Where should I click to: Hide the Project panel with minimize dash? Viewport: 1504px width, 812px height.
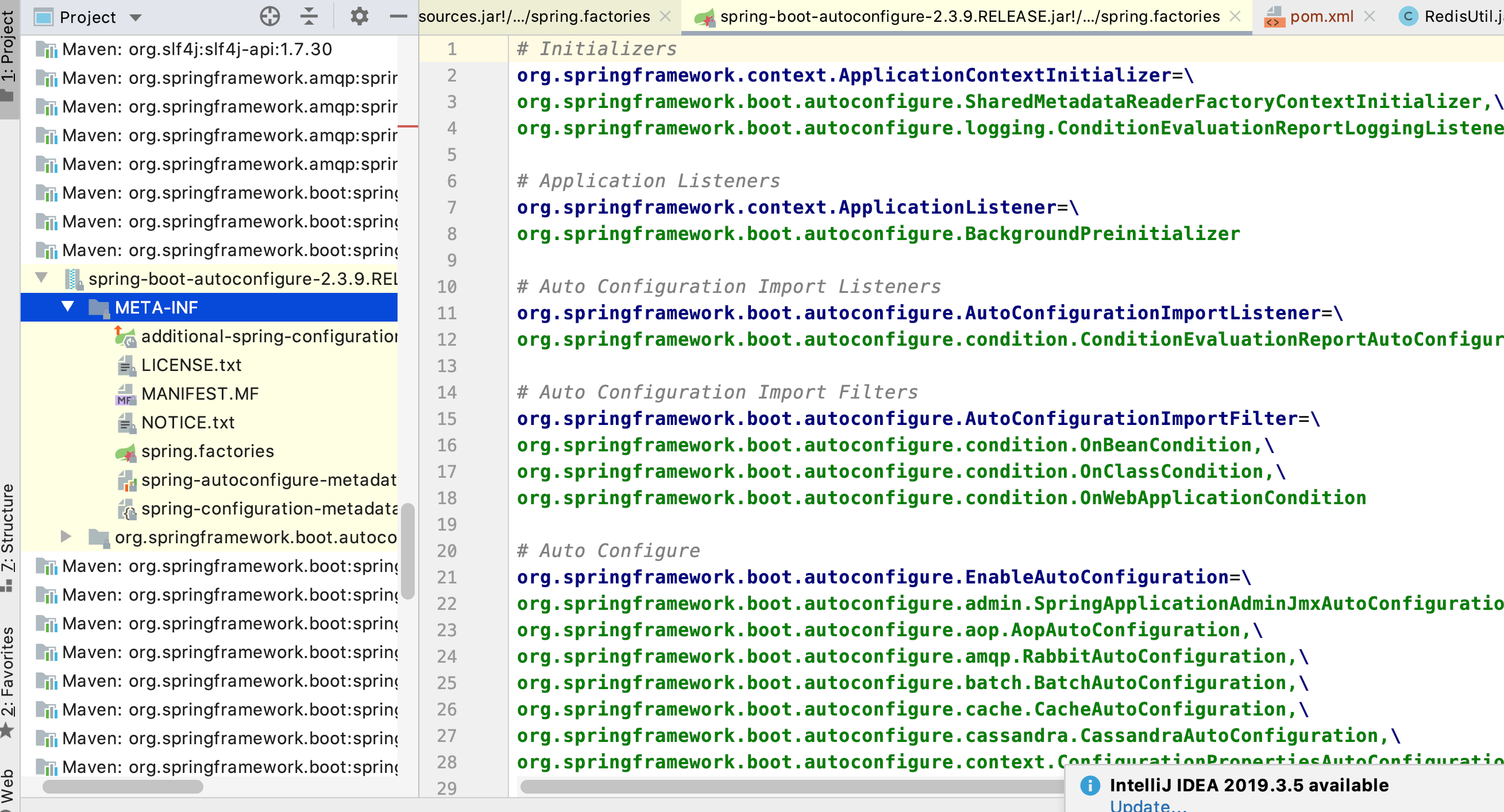tap(398, 16)
